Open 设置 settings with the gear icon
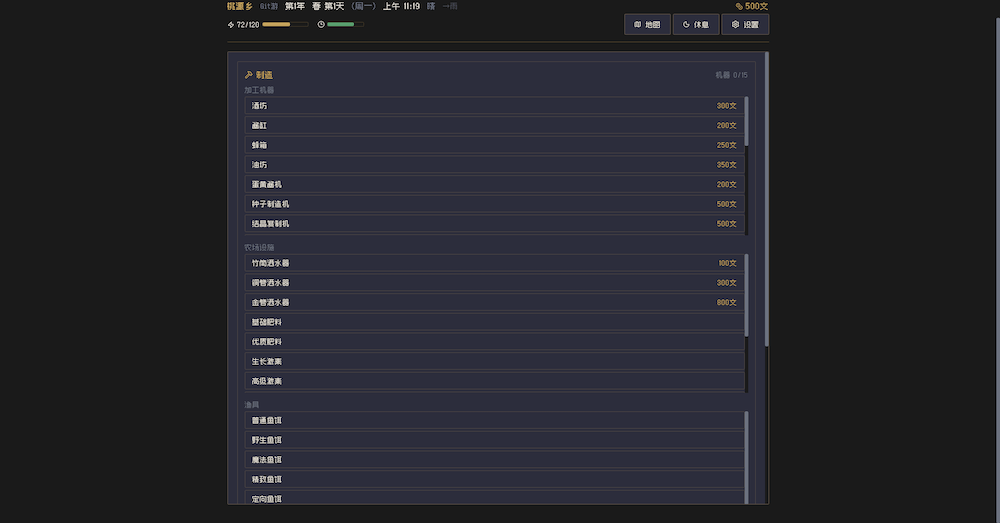The height and width of the screenshot is (523, 1000). [x=745, y=24]
